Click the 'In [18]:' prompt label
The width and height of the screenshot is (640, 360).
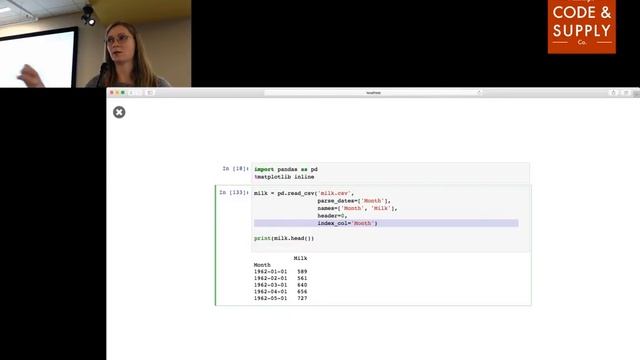pos(236,169)
